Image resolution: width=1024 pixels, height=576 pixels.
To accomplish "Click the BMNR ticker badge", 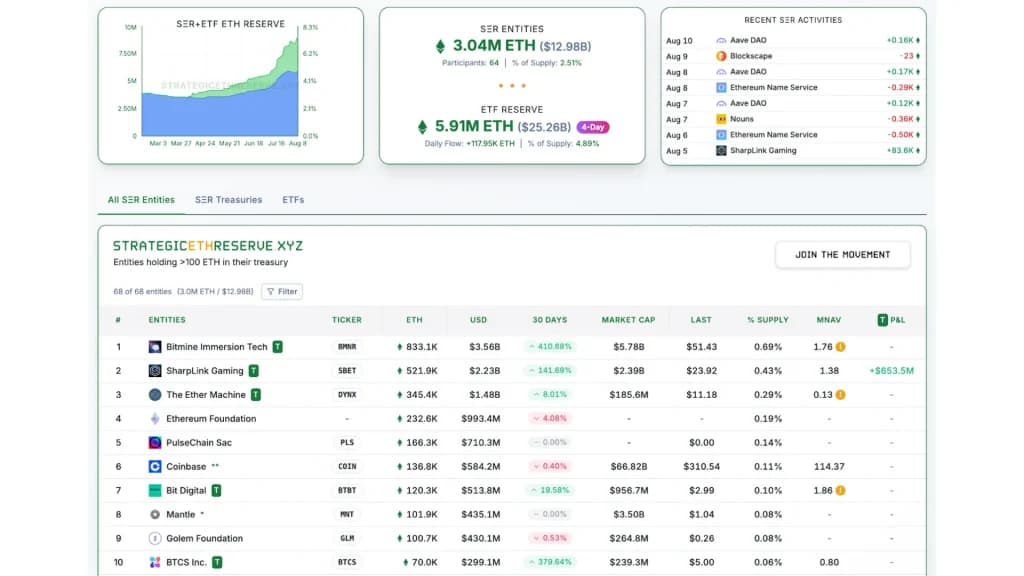I will [347, 347].
